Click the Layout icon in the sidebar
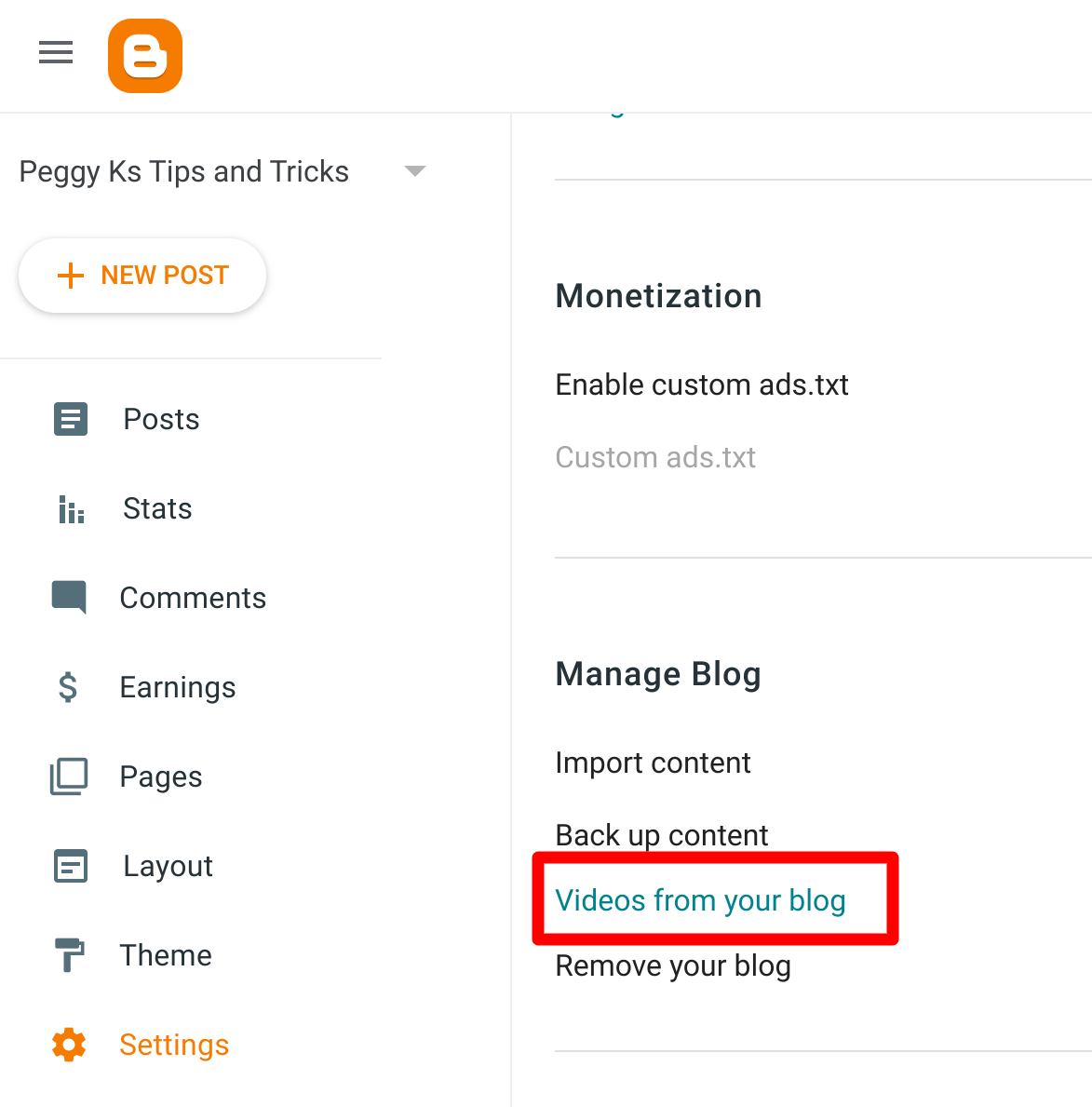The image size is (1092, 1107). coord(70,866)
